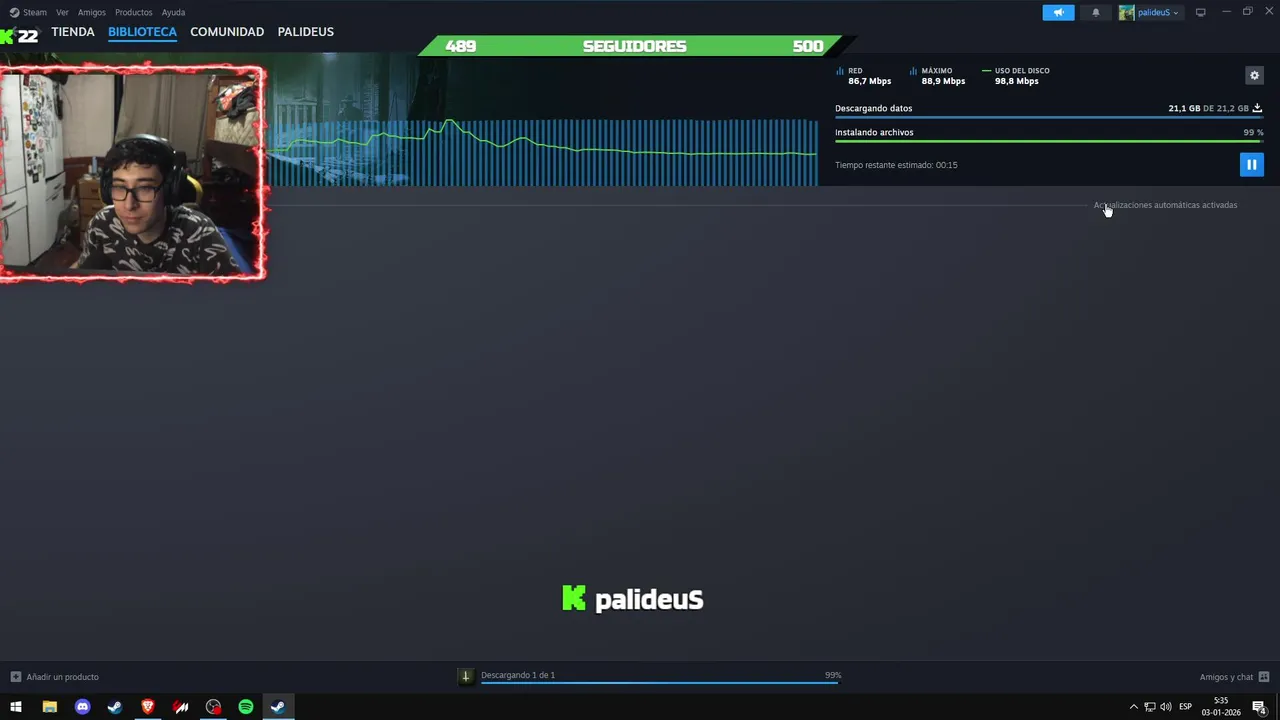Click the bottom download progress bar

click(x=660, y=683)
